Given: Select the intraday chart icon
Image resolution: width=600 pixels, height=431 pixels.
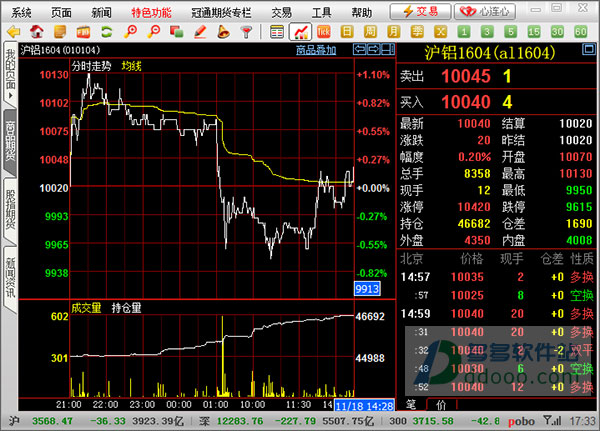Looking at the screenshot, I should 300,31.
